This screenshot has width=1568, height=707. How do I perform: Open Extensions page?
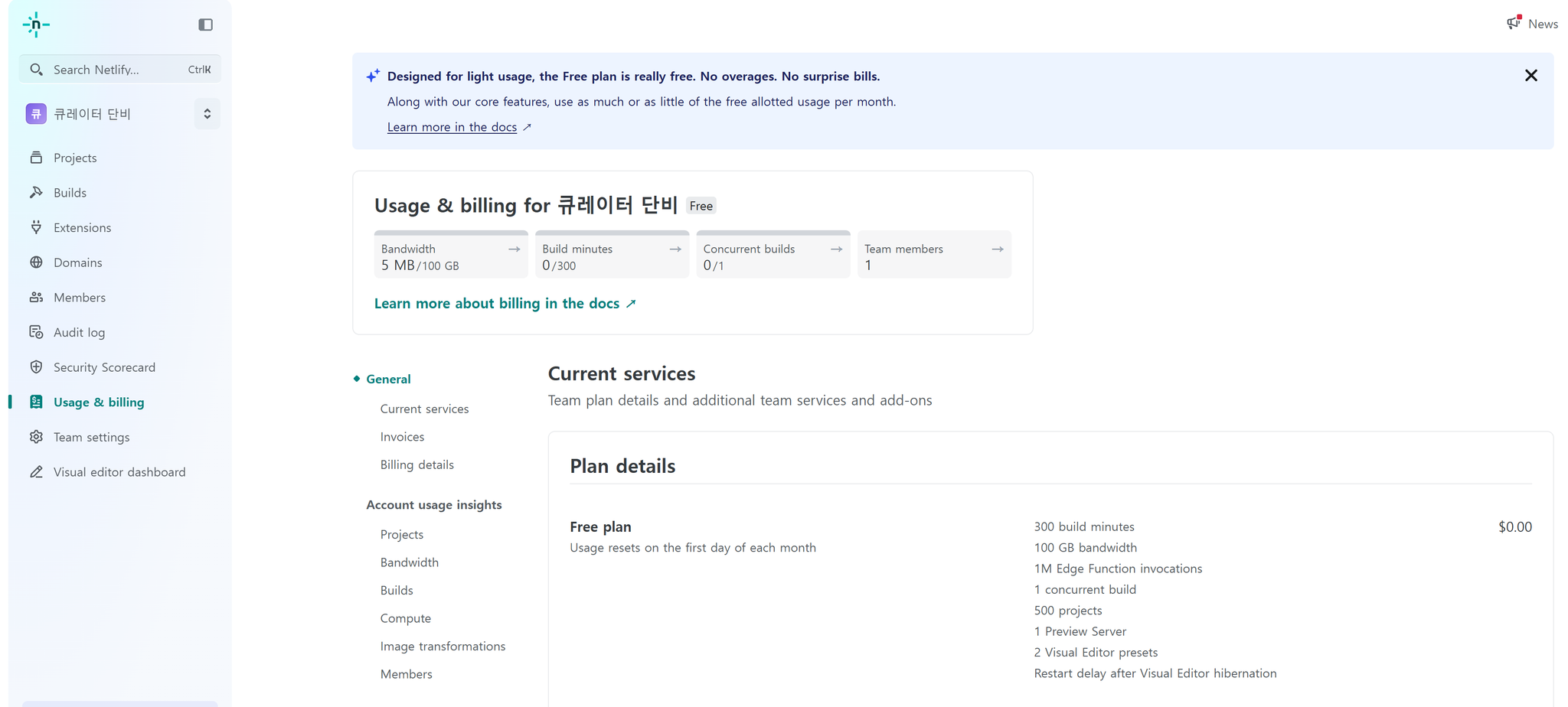pyautogui.click(x=82, y=227)
